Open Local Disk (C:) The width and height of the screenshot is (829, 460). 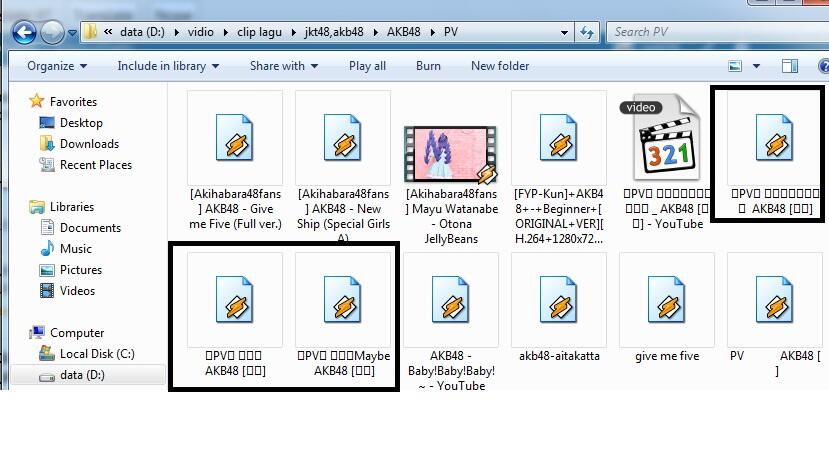tap(97, 354)
